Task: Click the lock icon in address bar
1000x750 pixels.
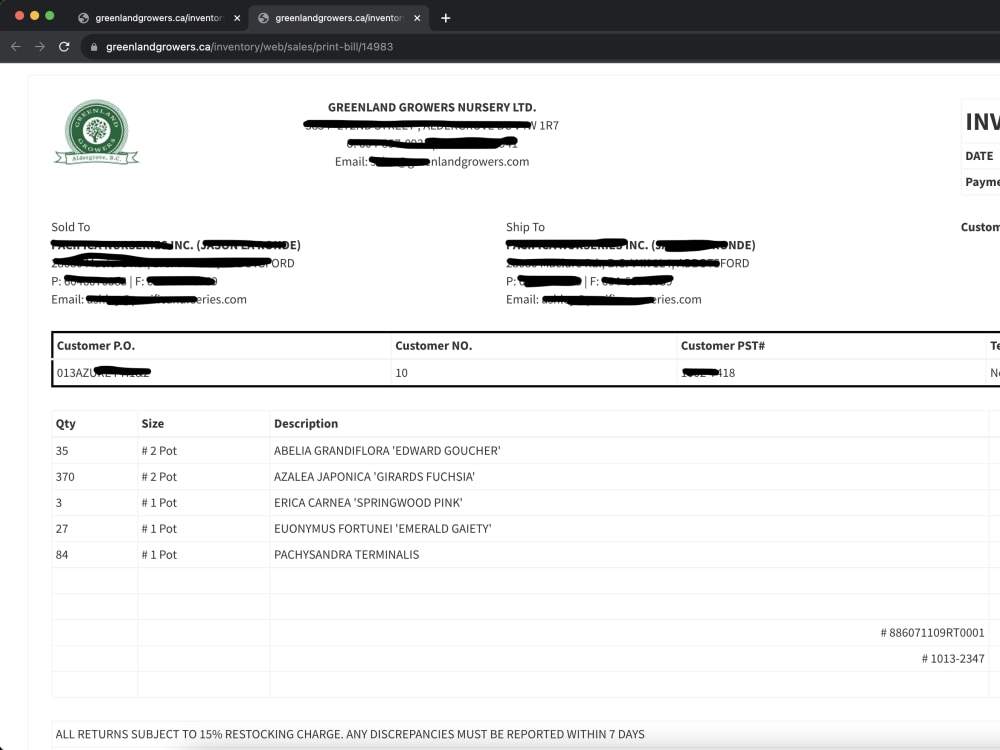Action: point(94,47)
